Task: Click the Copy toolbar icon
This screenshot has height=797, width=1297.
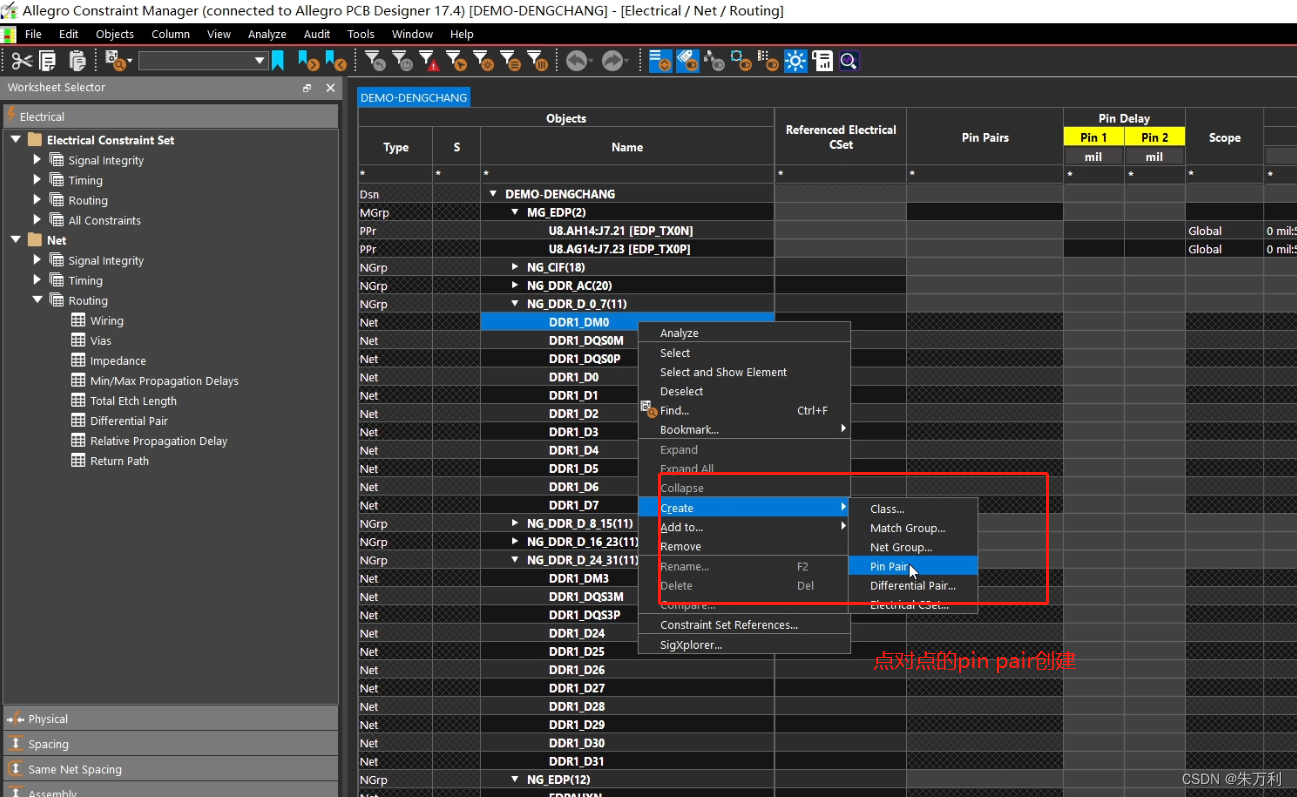Action: click(48, 61)
